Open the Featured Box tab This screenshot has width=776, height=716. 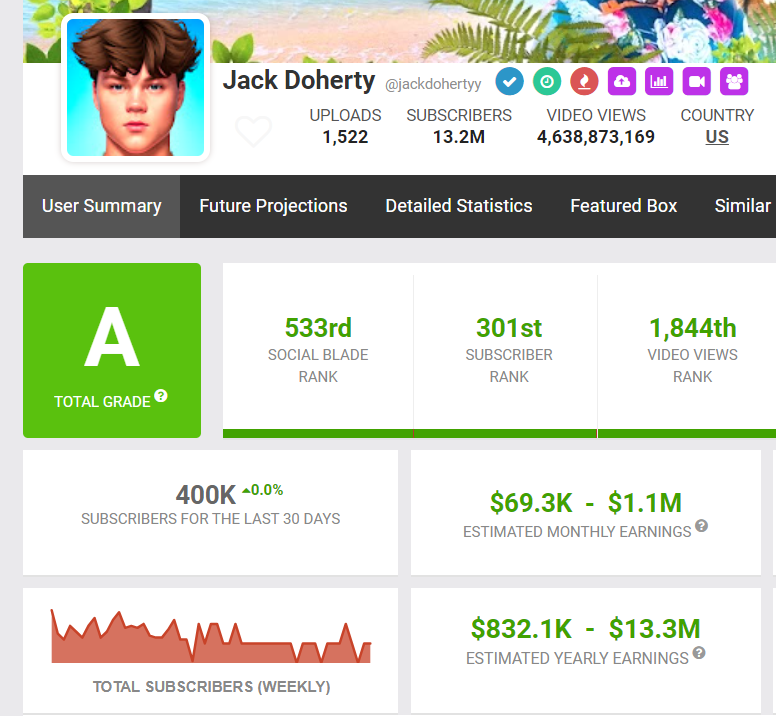pyautogui.click(x=624, y=206)
